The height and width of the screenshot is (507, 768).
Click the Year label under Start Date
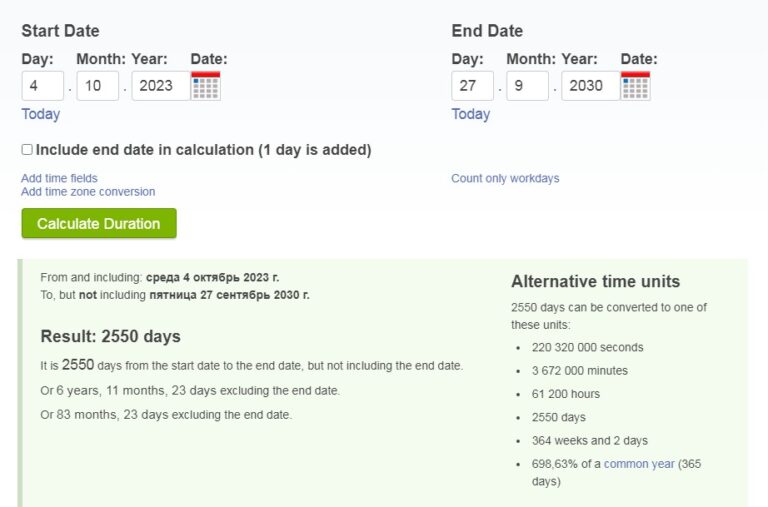[149, 59]
